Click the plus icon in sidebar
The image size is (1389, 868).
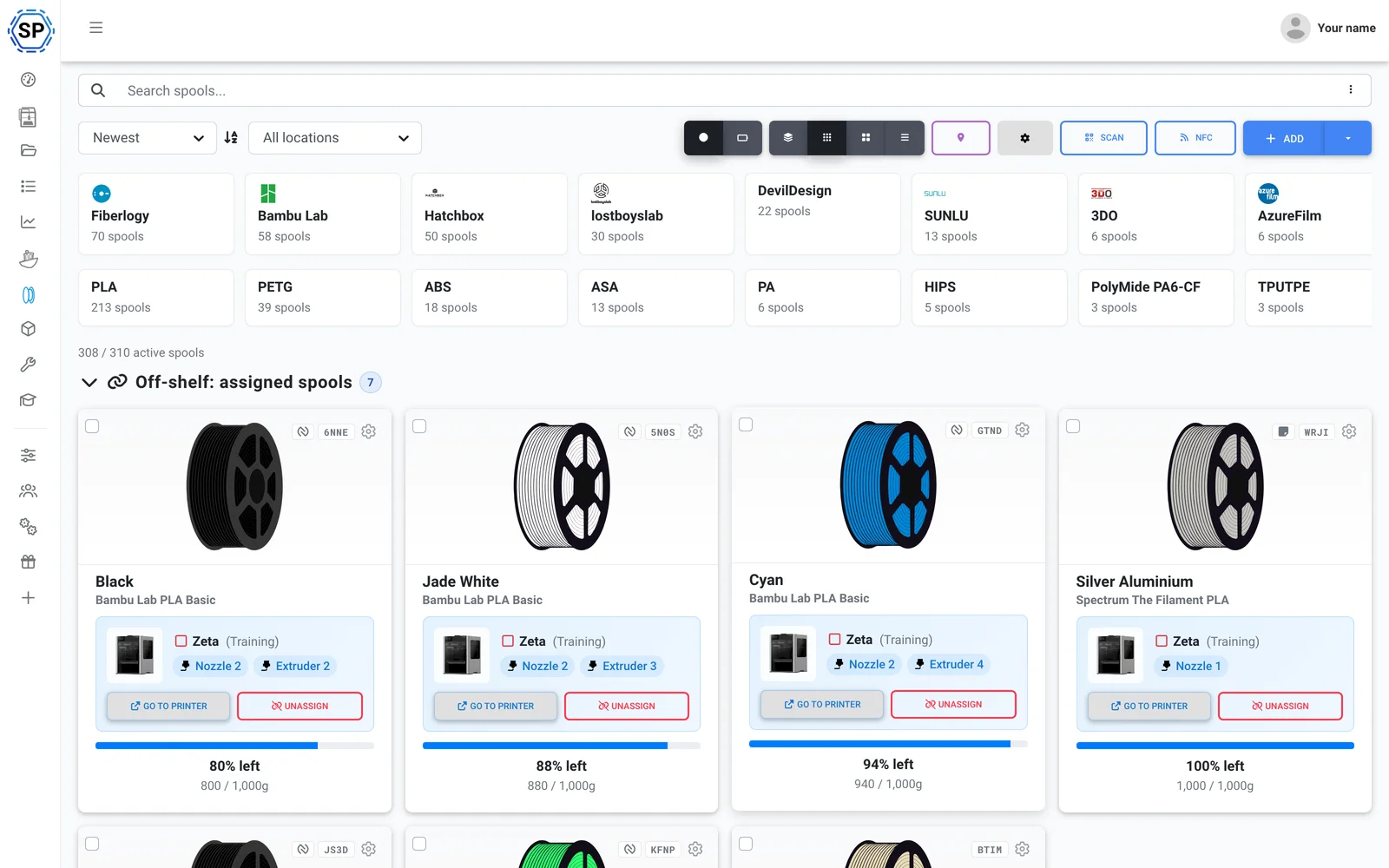pyautogui.click(x=29, y=598)
